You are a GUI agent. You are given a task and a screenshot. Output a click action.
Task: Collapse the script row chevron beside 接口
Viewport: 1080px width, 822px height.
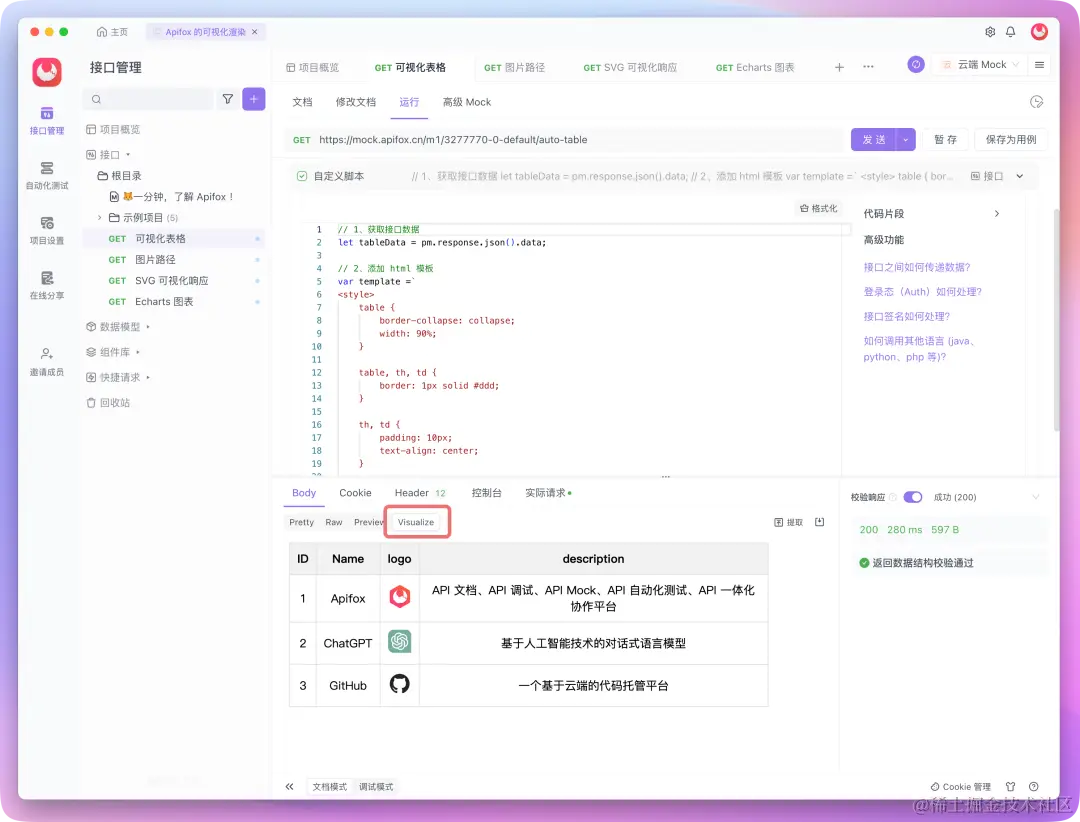click(x=1019, y=176)
